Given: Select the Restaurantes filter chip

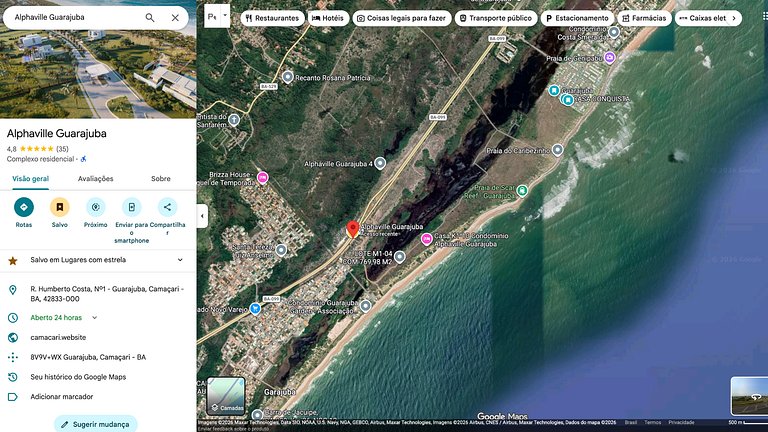Looking at the screenshot, I should pyautogui.click(x=272, y=18).
